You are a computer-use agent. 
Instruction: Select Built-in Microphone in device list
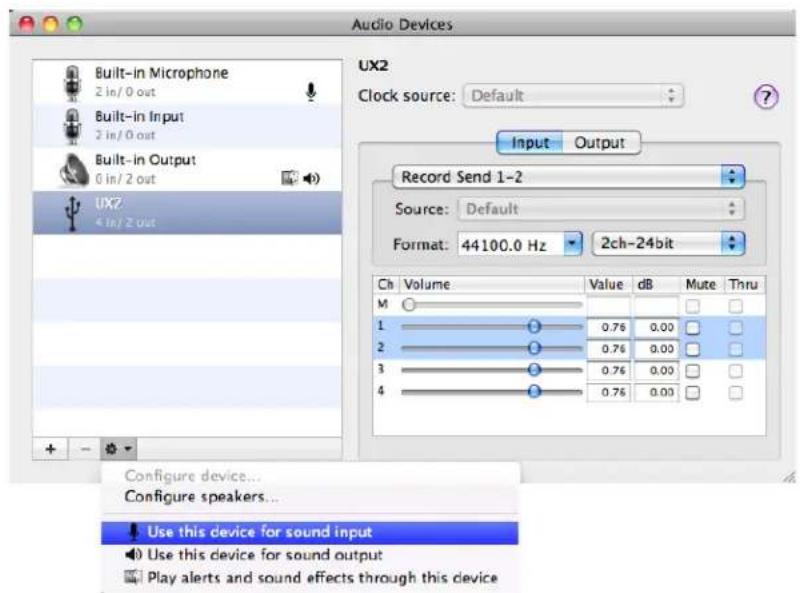point(187,83)
